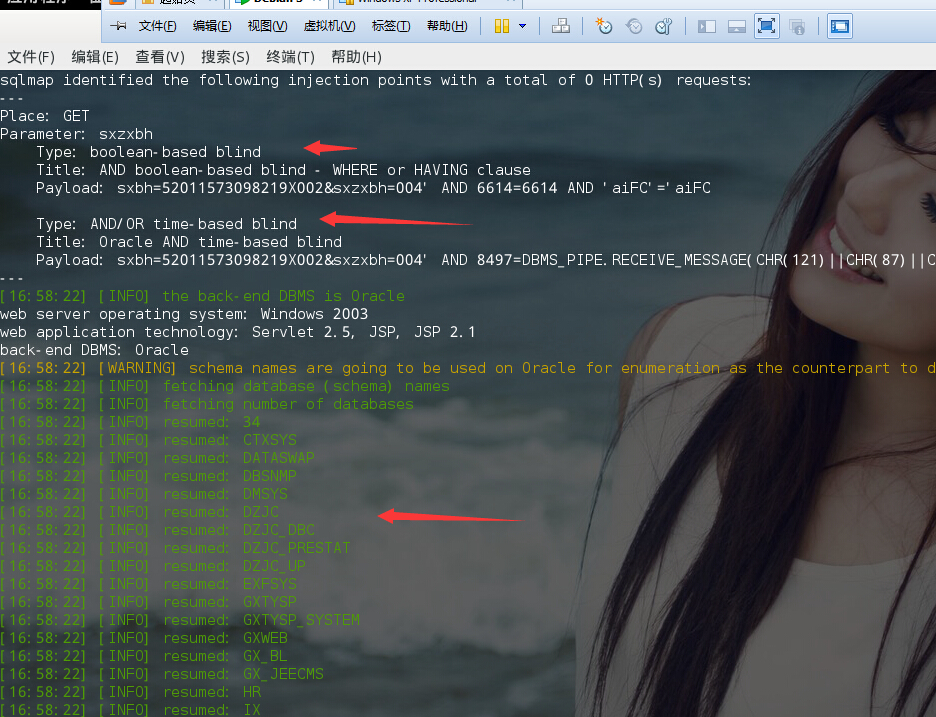Open the snapshot manager
The height and width of the screenshot is (717, 936).
664,26
